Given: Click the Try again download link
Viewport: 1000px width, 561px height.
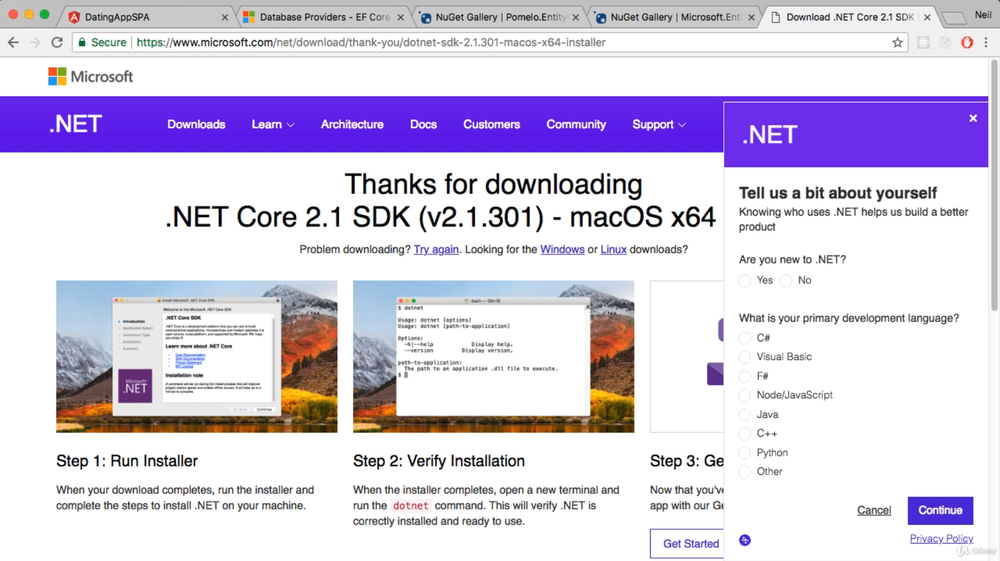Looking at the screenshot, I should [436, 249].
